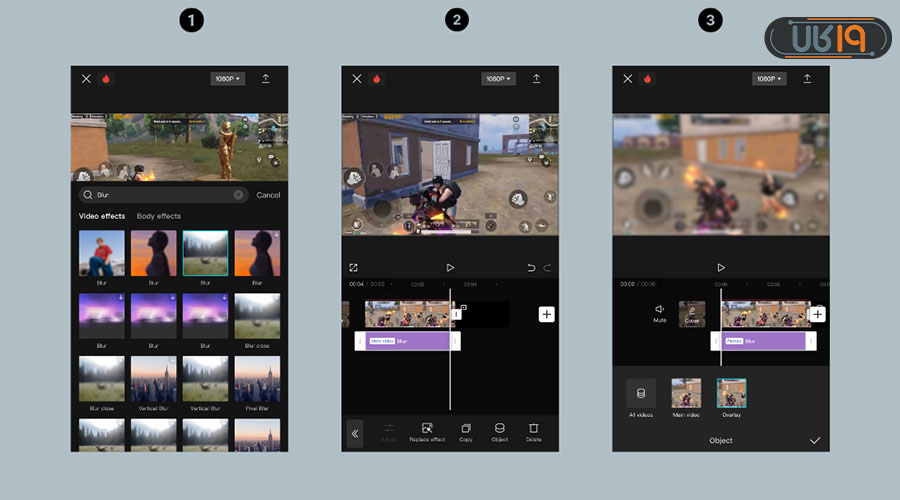Select the Video effects tab
This screenshot has height=500, width=900.
(102, 216)
